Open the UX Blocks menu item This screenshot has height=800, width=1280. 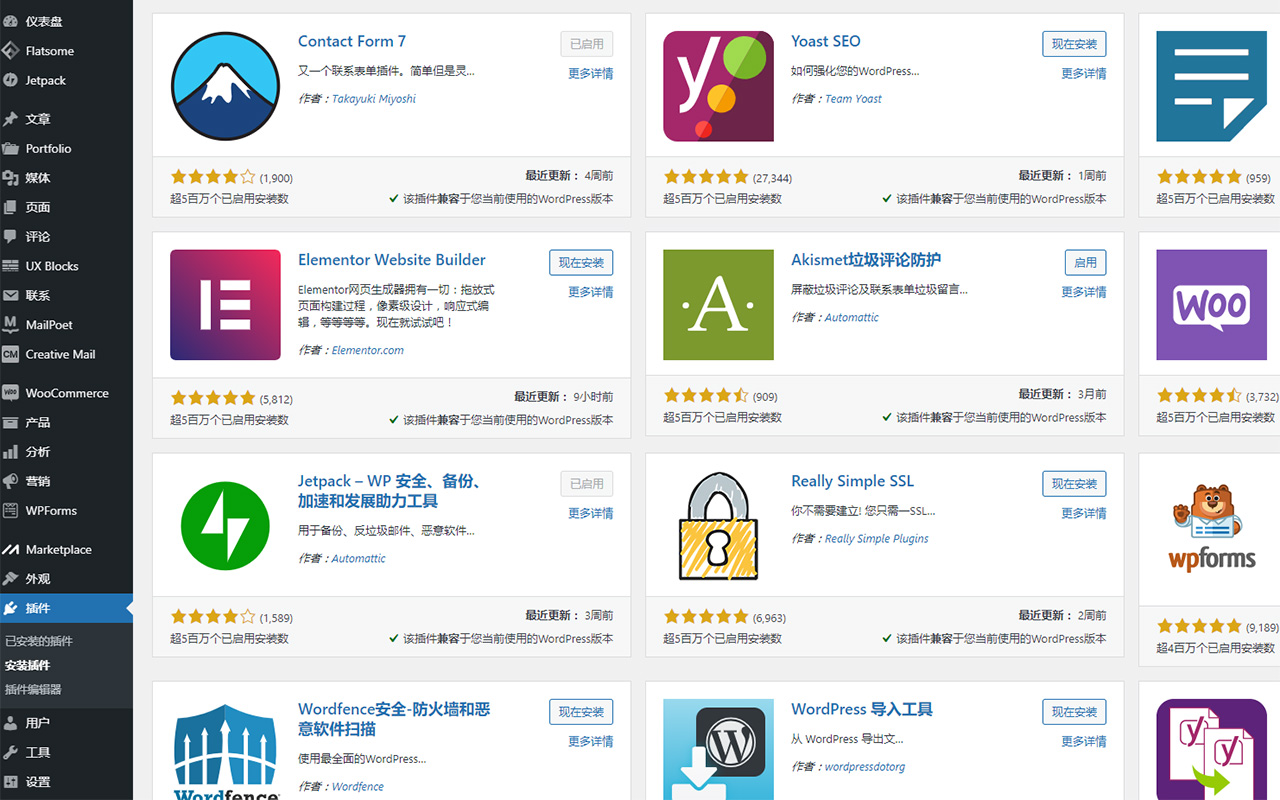tap(66, 266)
